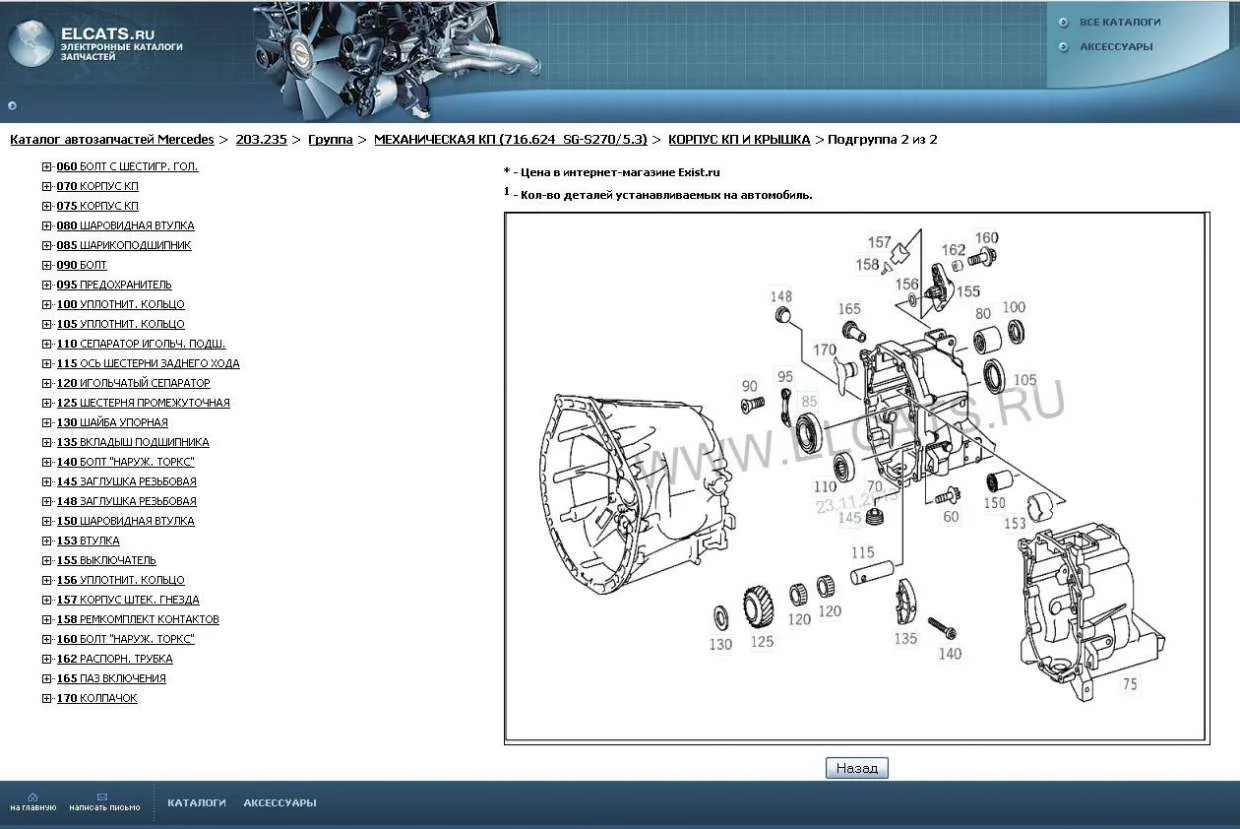Screen dimensions: 1240x829
Task: Click the envelope icon 'написать письмо'
Action: point(102,797)
